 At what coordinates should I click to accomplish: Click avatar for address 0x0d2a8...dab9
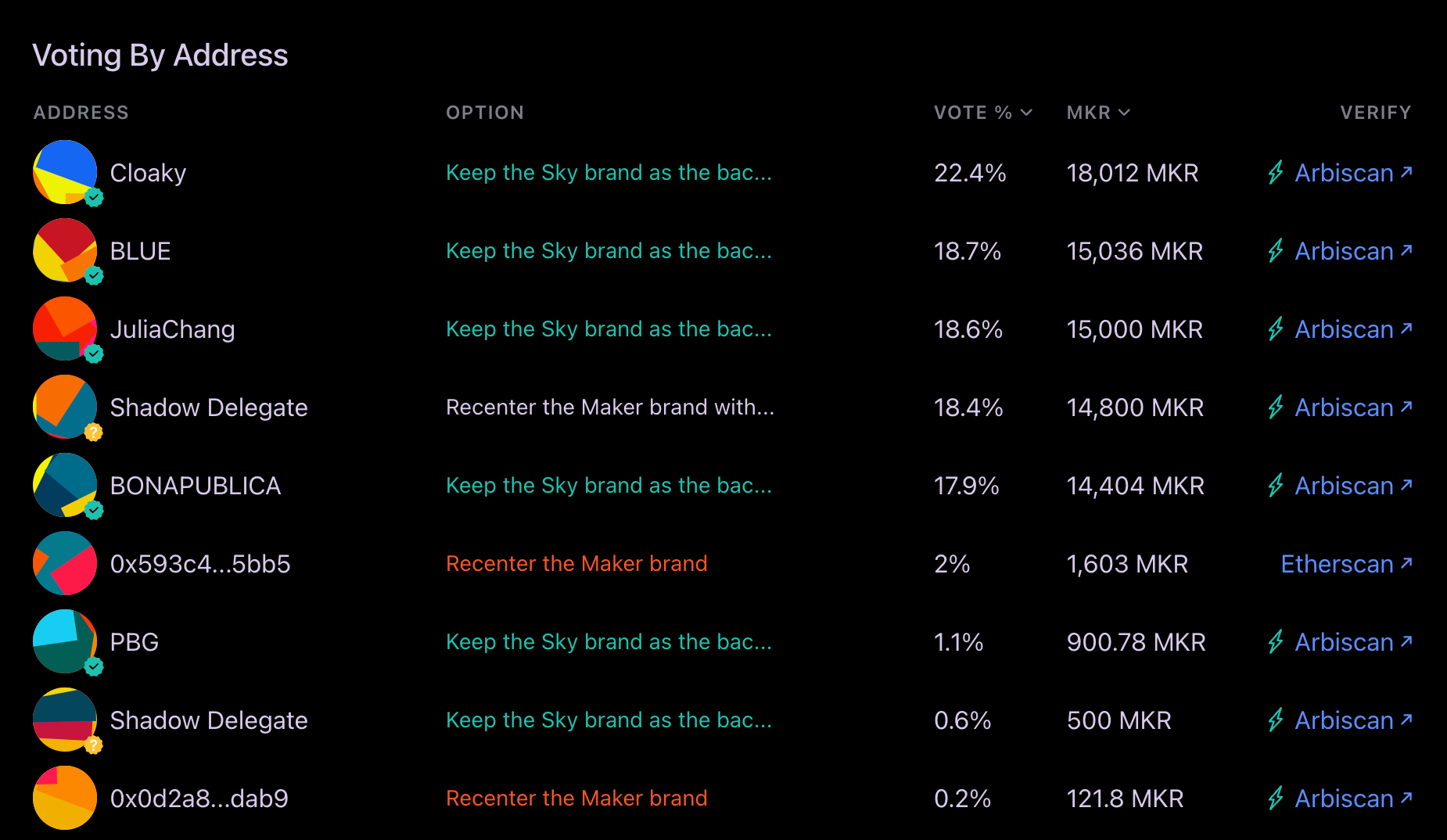coord(65,798)
